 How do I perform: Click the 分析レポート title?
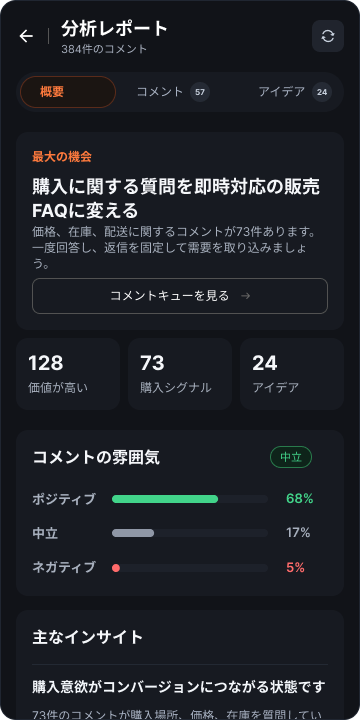tap(115, 29)
